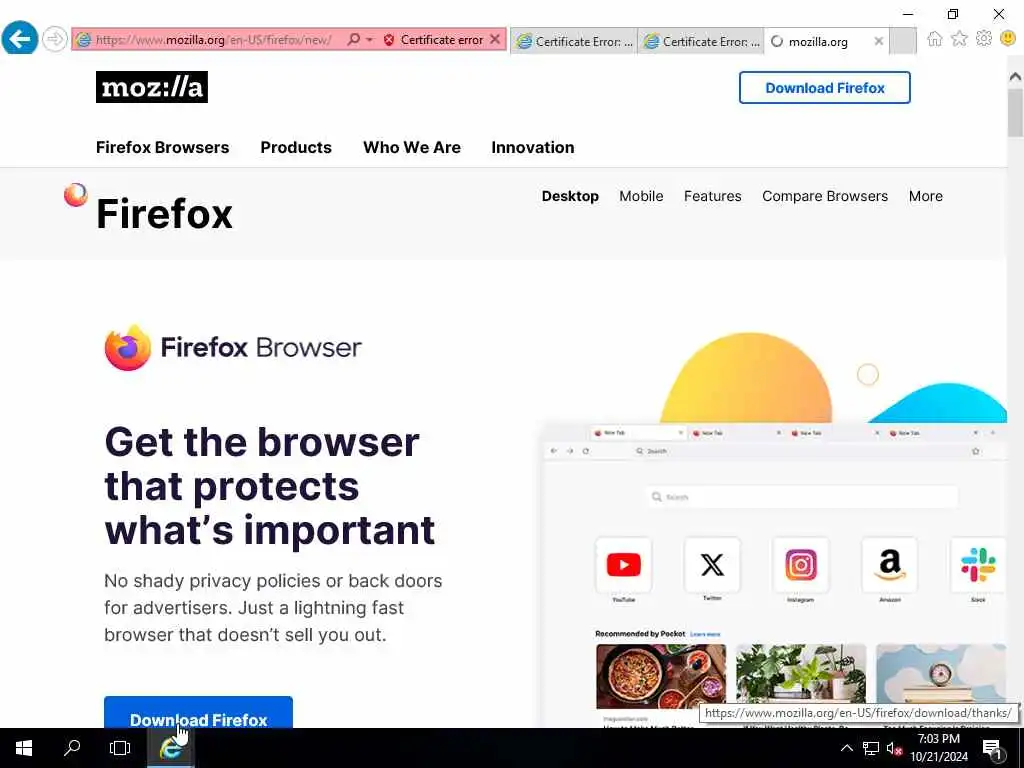This screenshot has height=768, width=1024.
Task: Click the Amazon tile in the preview
Action: tap(889, 565)
